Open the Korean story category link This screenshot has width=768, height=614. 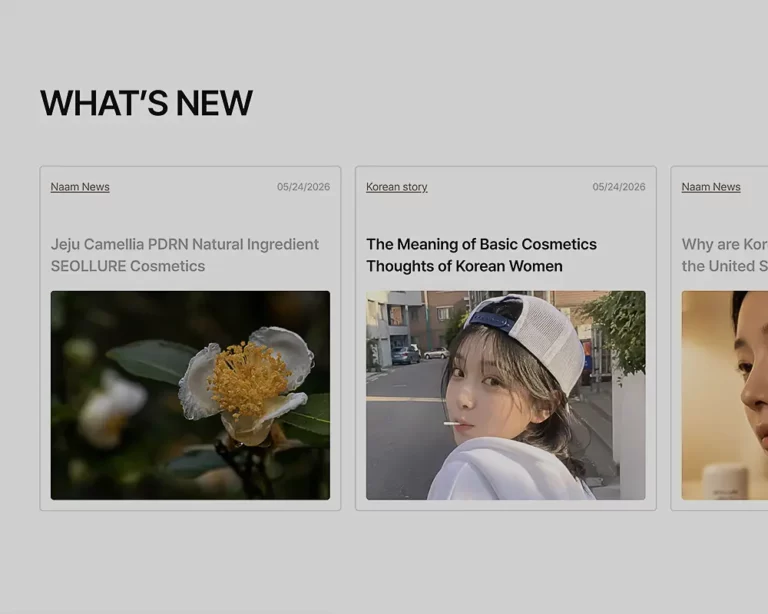pyautogui.click(x=397, y=187)
